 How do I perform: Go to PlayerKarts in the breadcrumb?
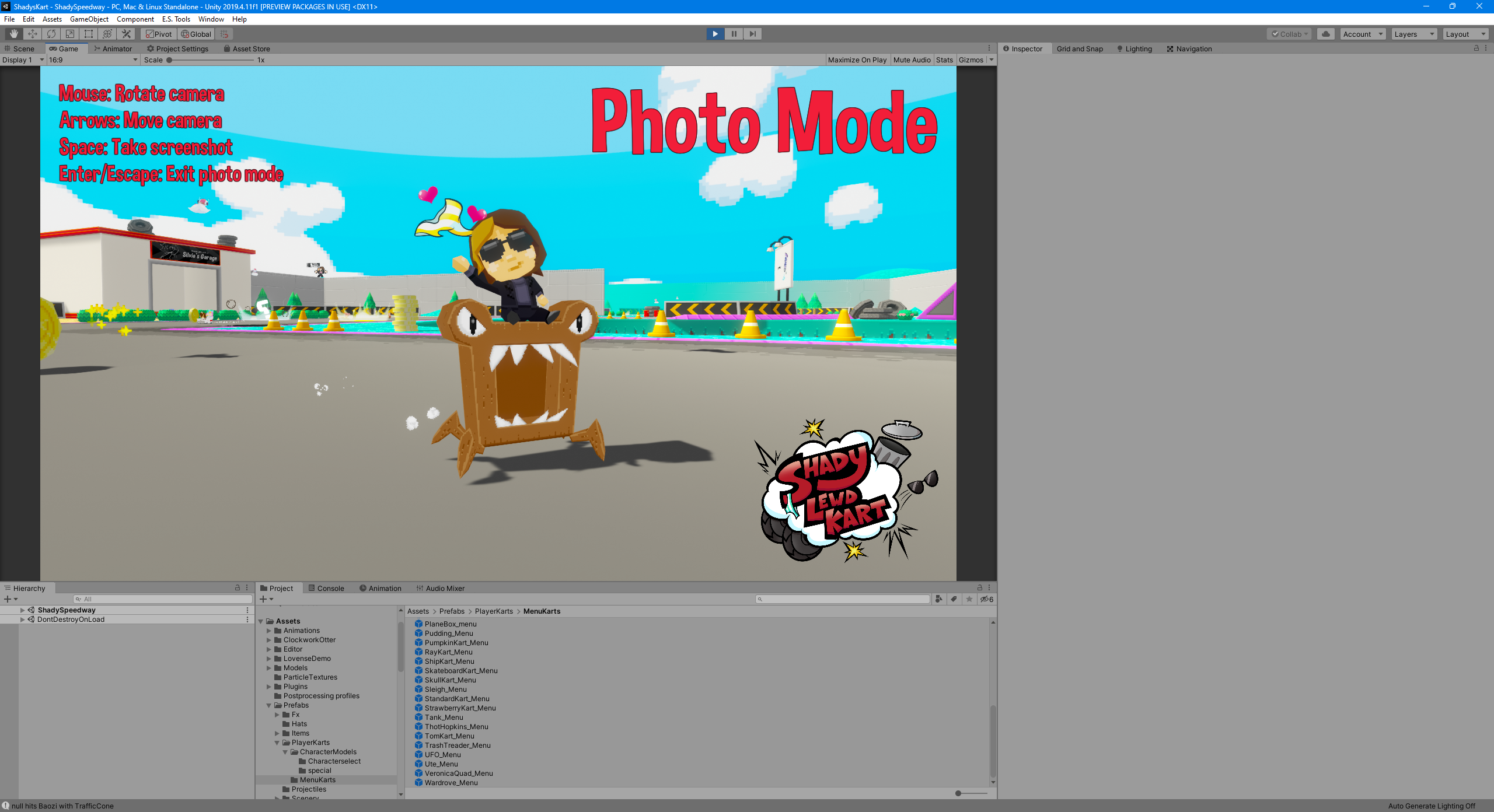coord(494,611)
